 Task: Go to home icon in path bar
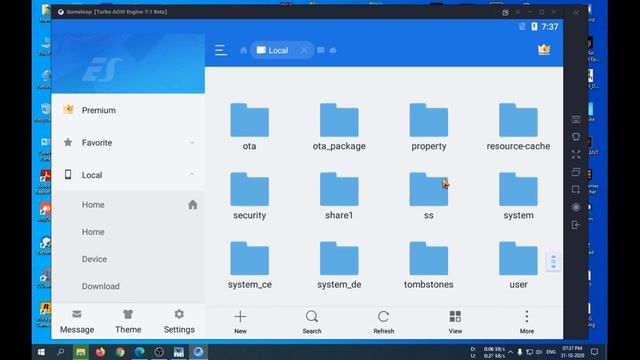[244, 50]
